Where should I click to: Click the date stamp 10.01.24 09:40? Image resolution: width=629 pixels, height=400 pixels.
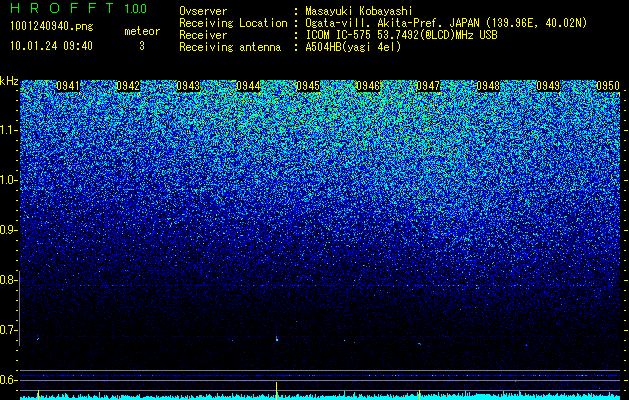pyautogui.click(x=51, y=46)
